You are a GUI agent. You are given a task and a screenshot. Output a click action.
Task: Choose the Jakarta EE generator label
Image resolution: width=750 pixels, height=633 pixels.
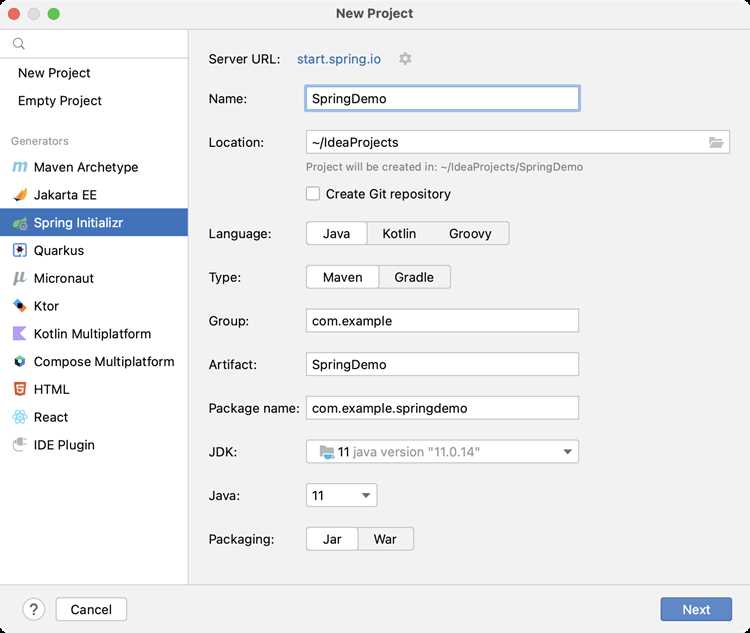[x=65, y=195]
